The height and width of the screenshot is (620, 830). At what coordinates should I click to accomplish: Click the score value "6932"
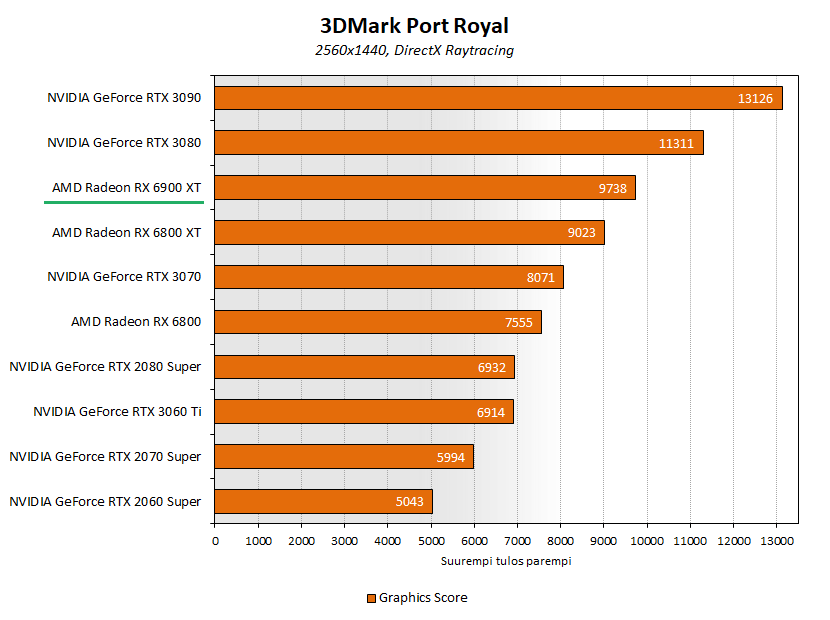tap(492, 367)
